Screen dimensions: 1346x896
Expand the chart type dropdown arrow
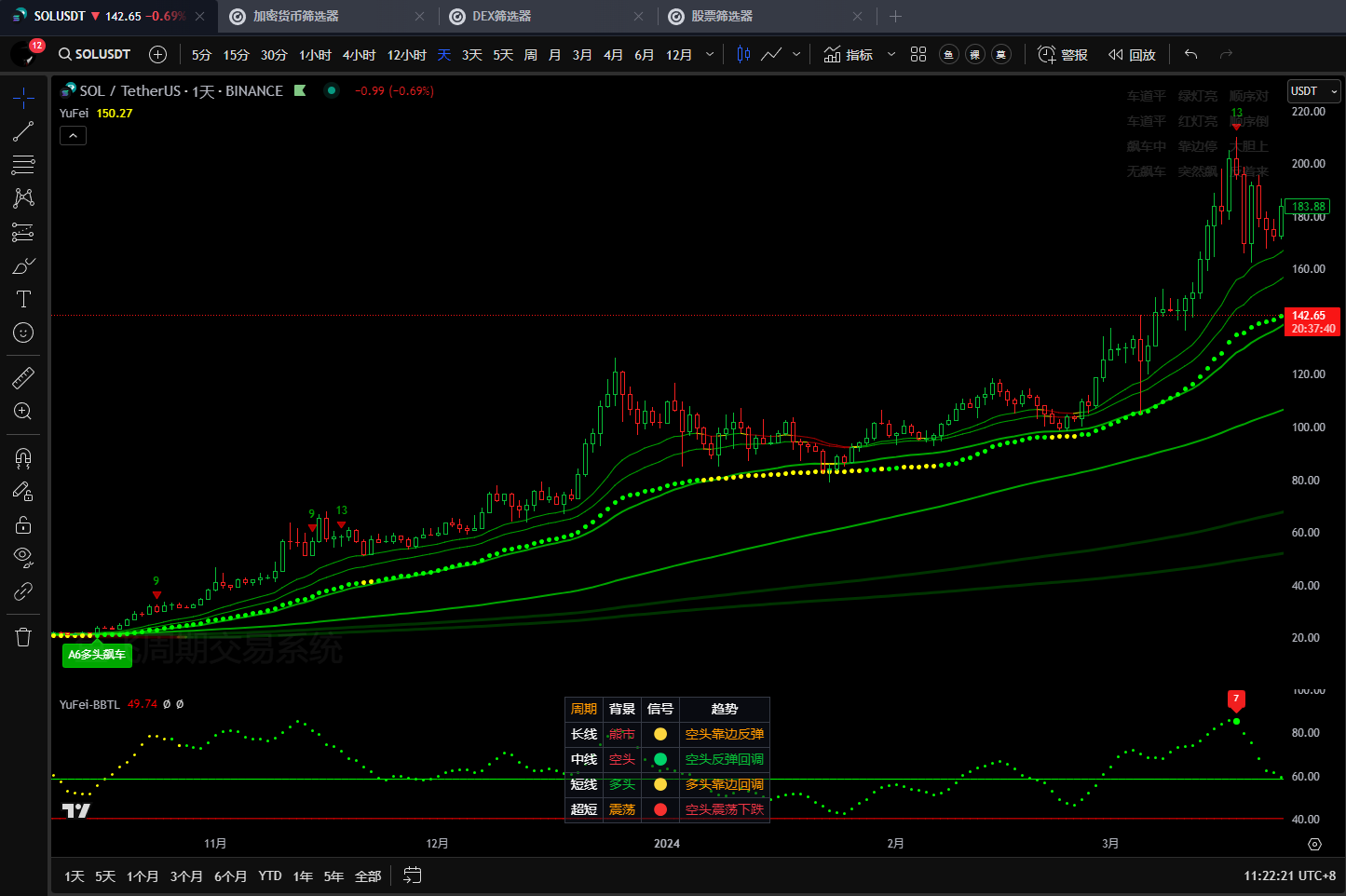(x=795, y=54)
